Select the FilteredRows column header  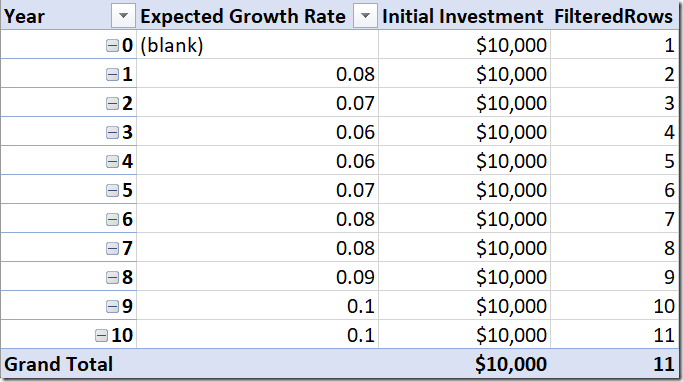614,16
